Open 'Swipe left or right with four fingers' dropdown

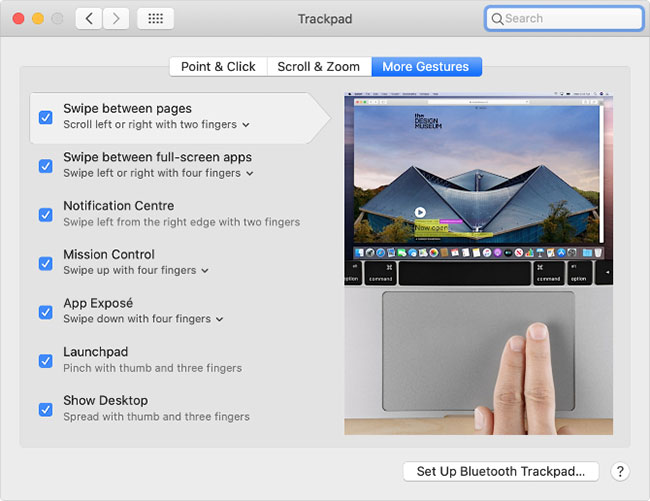[158, 173]
